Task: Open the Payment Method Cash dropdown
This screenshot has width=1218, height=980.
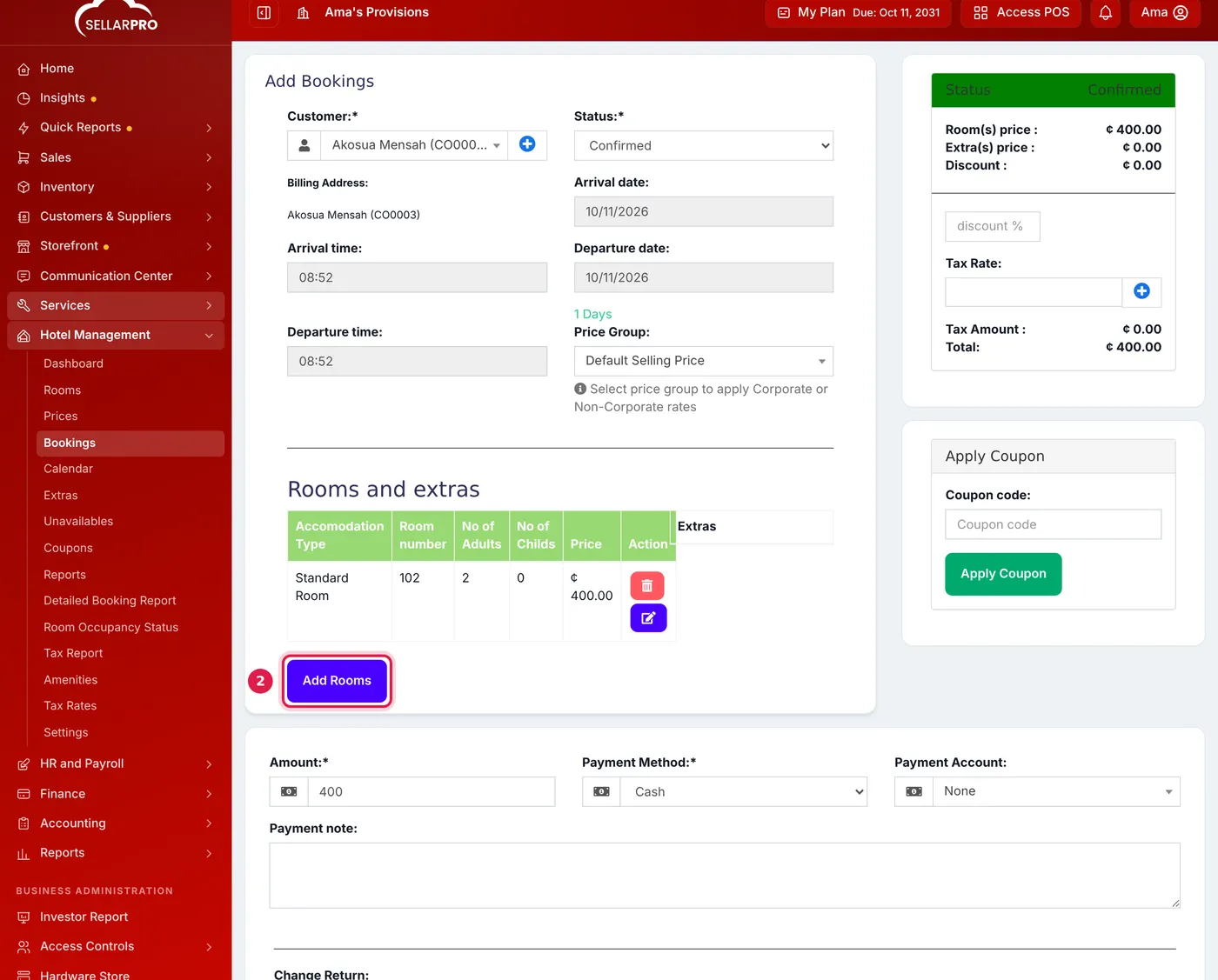Action: click(x=743, y=791)
